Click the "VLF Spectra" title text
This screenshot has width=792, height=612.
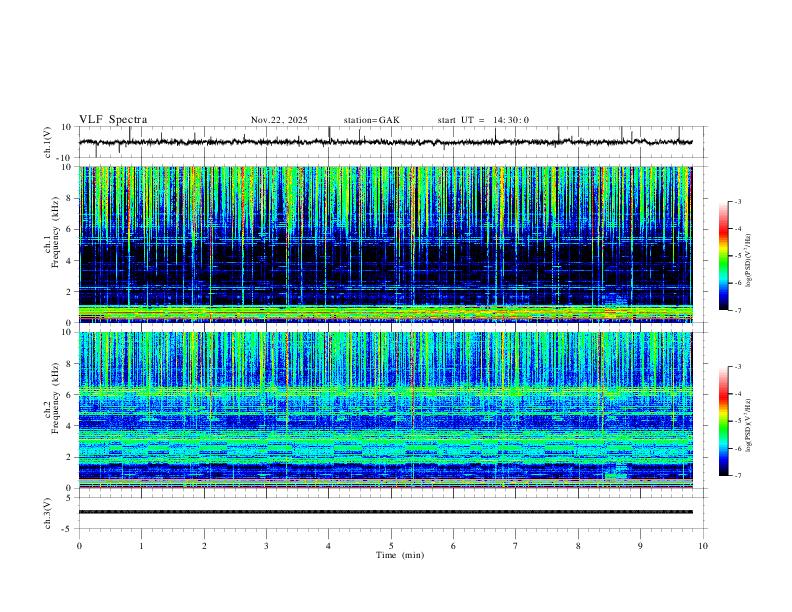click(113, 120)
